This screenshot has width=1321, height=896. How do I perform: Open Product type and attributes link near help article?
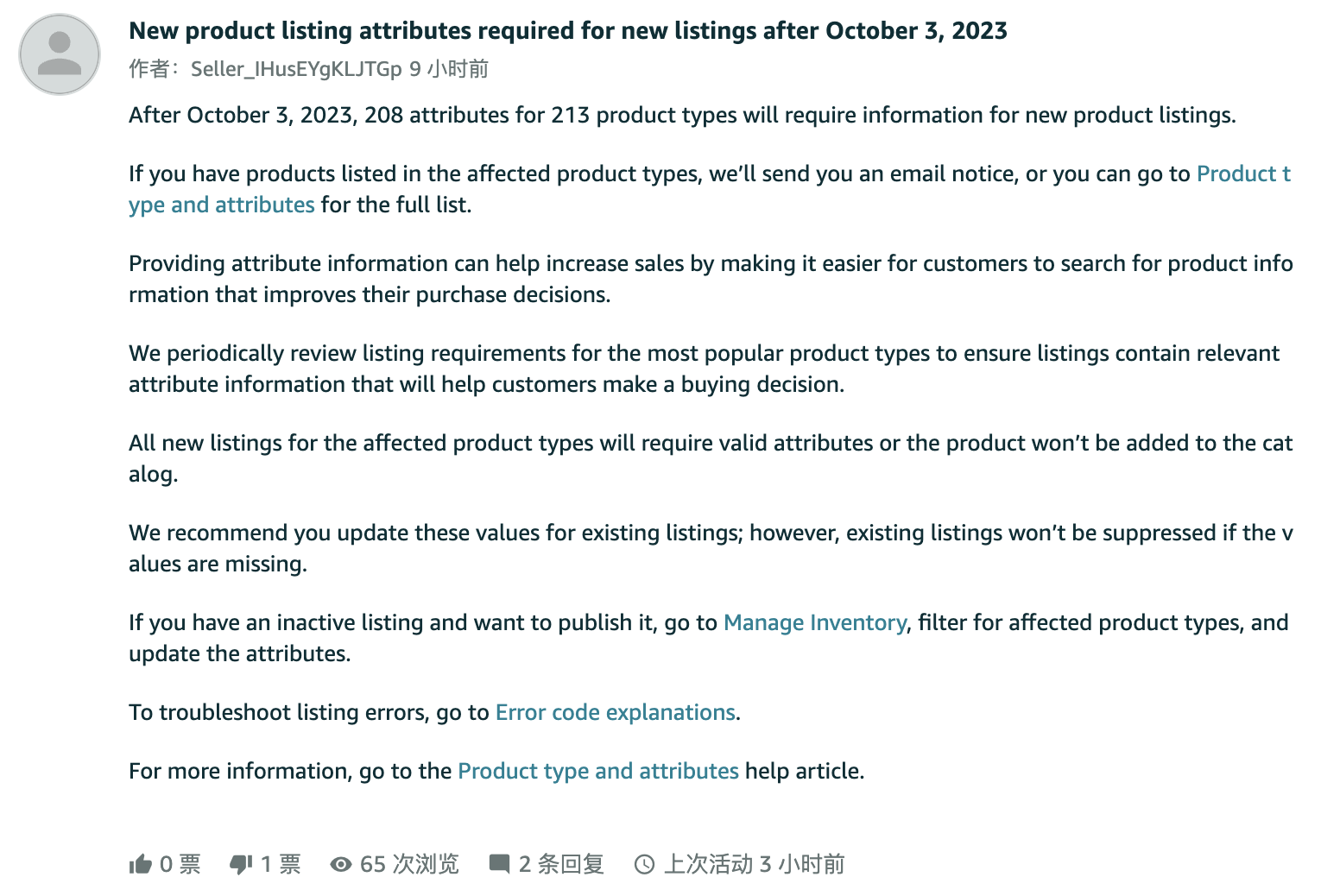[598, 771]
